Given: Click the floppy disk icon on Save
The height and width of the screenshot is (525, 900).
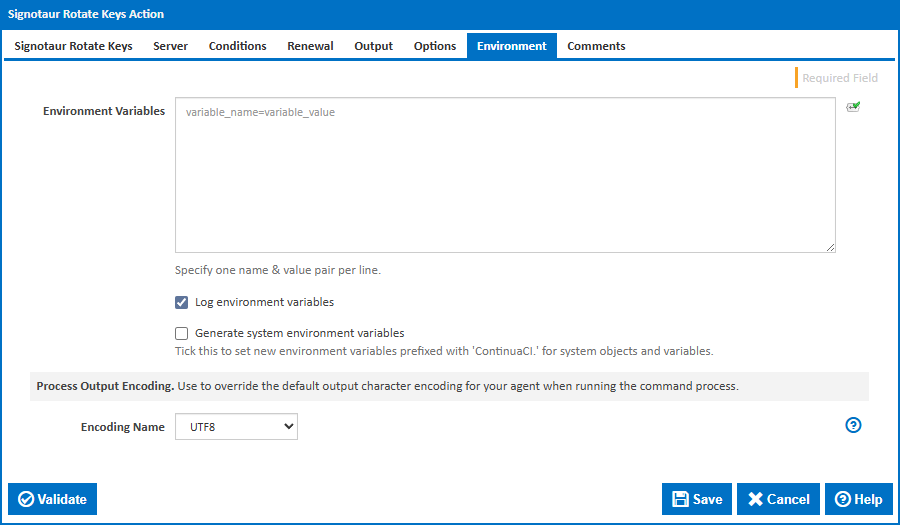Looking at the screenshot, I should click(x=680, y=499).
